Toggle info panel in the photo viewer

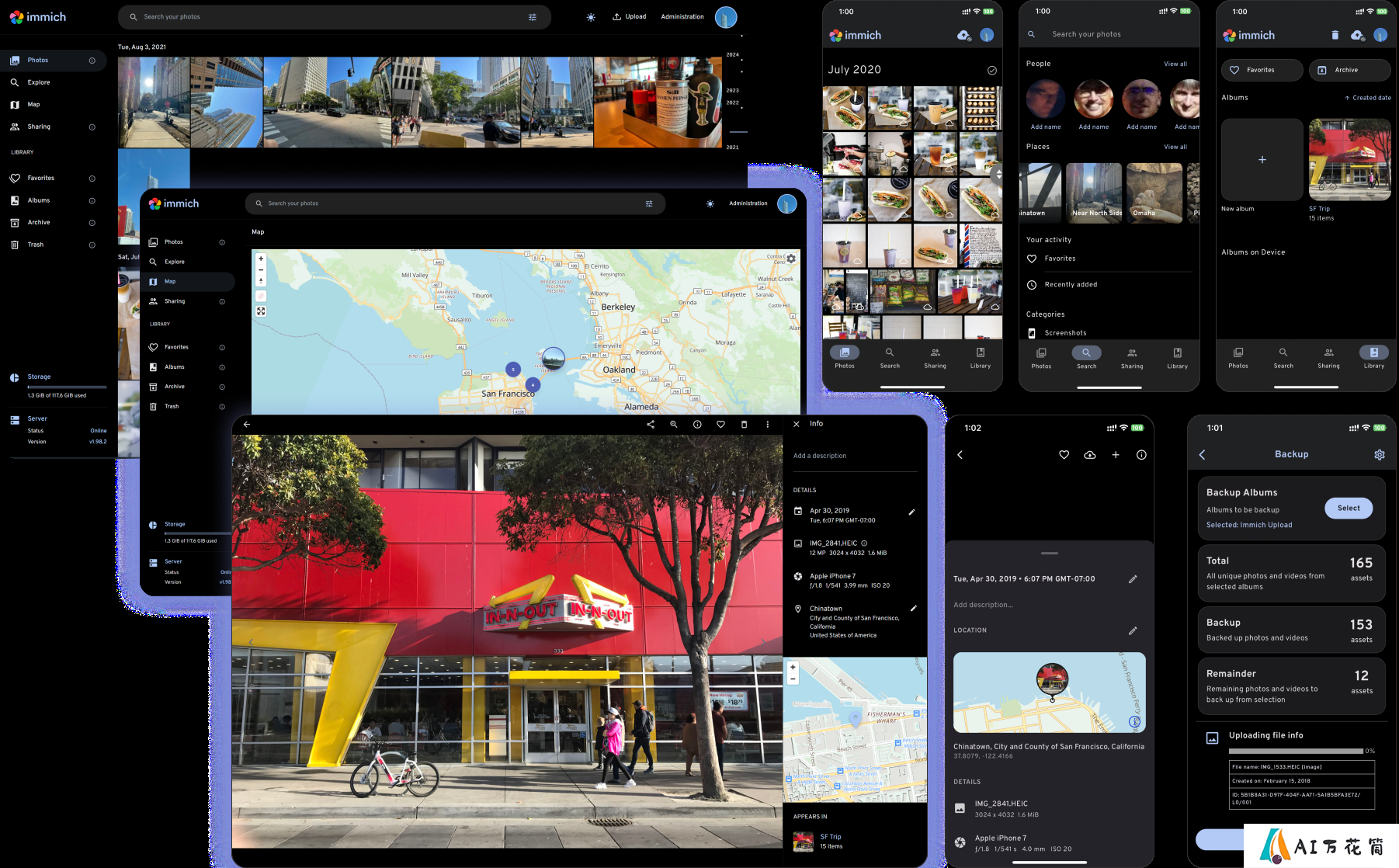[697, 425]
